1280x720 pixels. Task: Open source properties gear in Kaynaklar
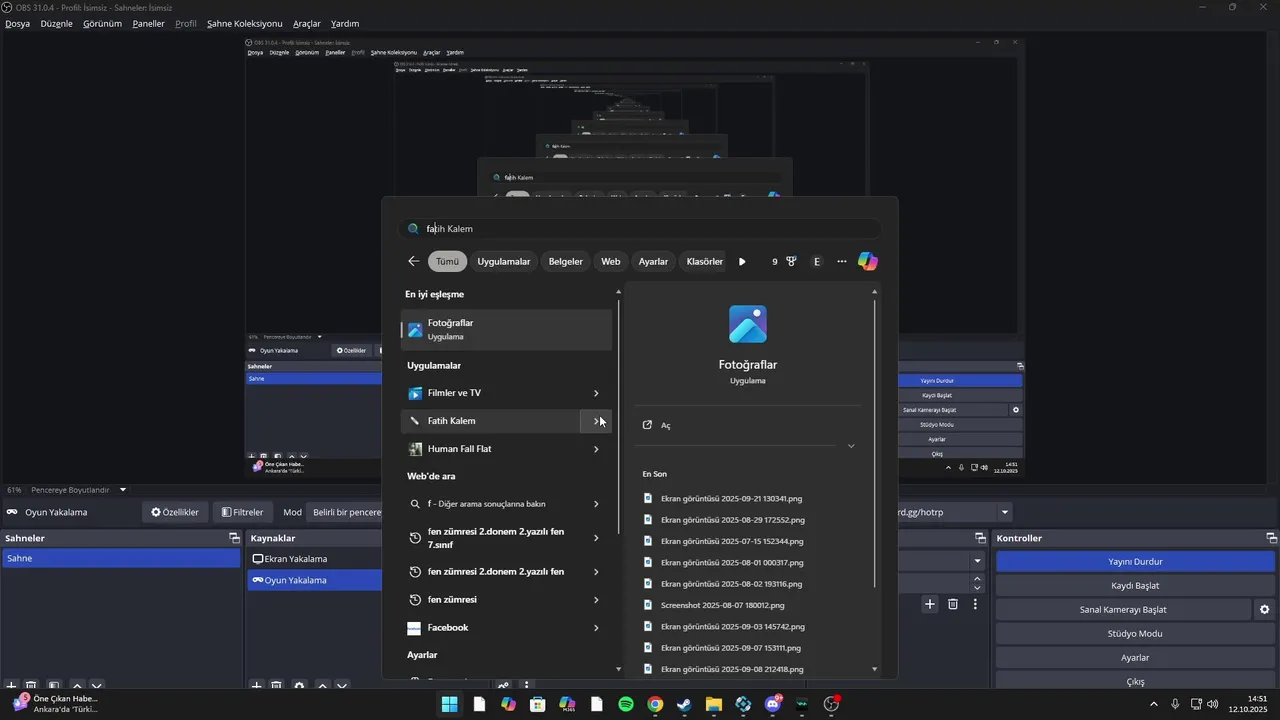coord(299,686)
